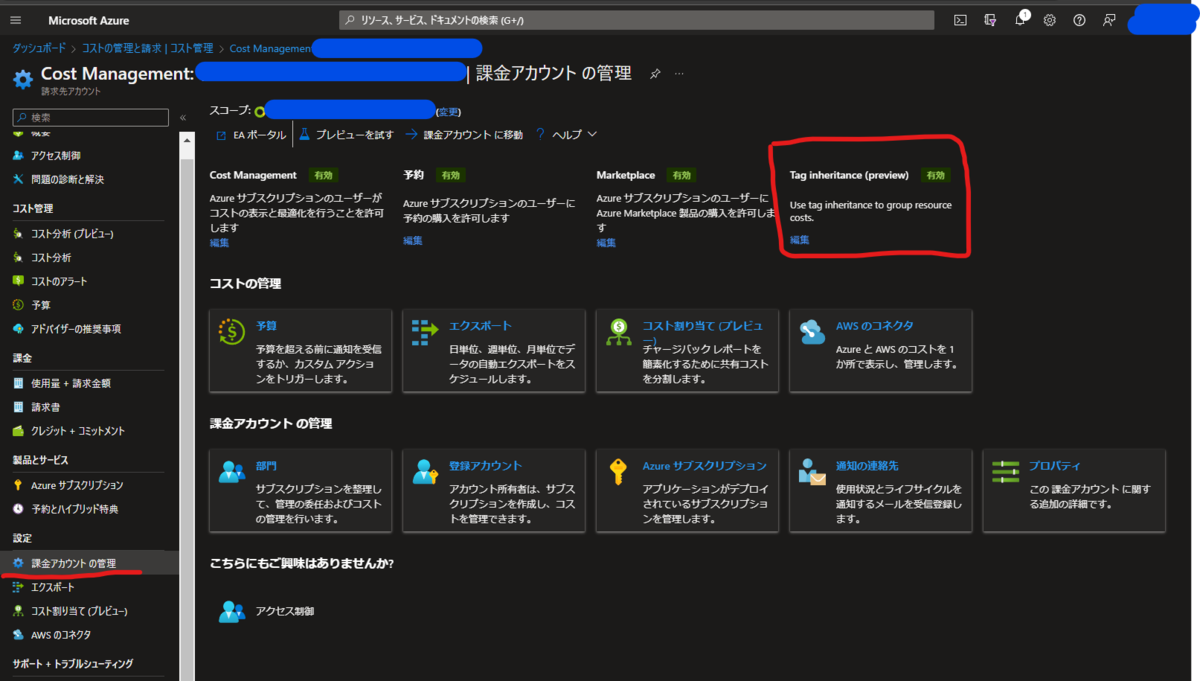Open アクセス制御 in the sidebar

(x=55, y=155)
